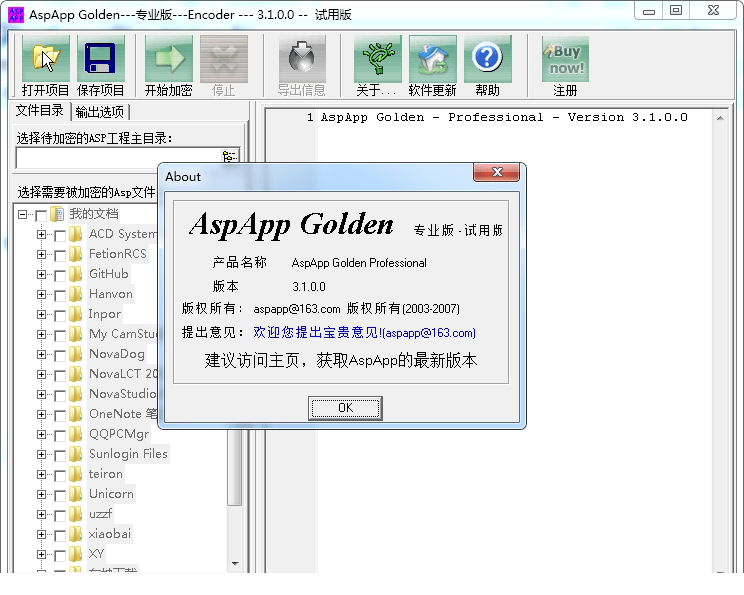Click the feedback email link aspapp@163.com
Screen dimensions: 744x595
tap(364, 333)
